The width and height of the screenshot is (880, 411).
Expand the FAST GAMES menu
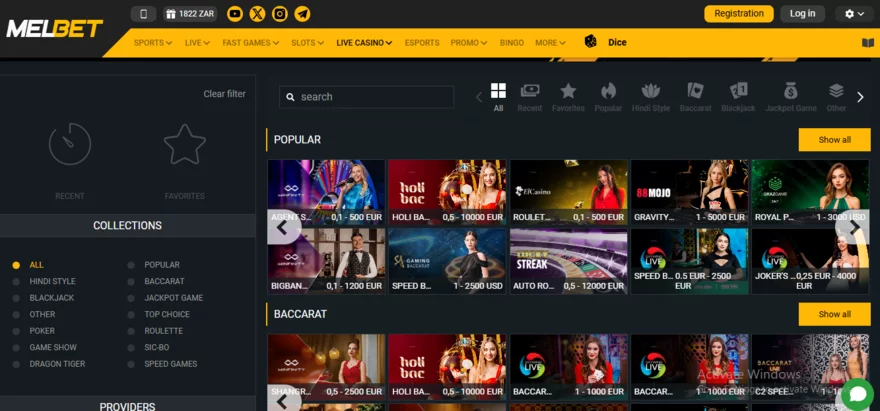point(250,43)
